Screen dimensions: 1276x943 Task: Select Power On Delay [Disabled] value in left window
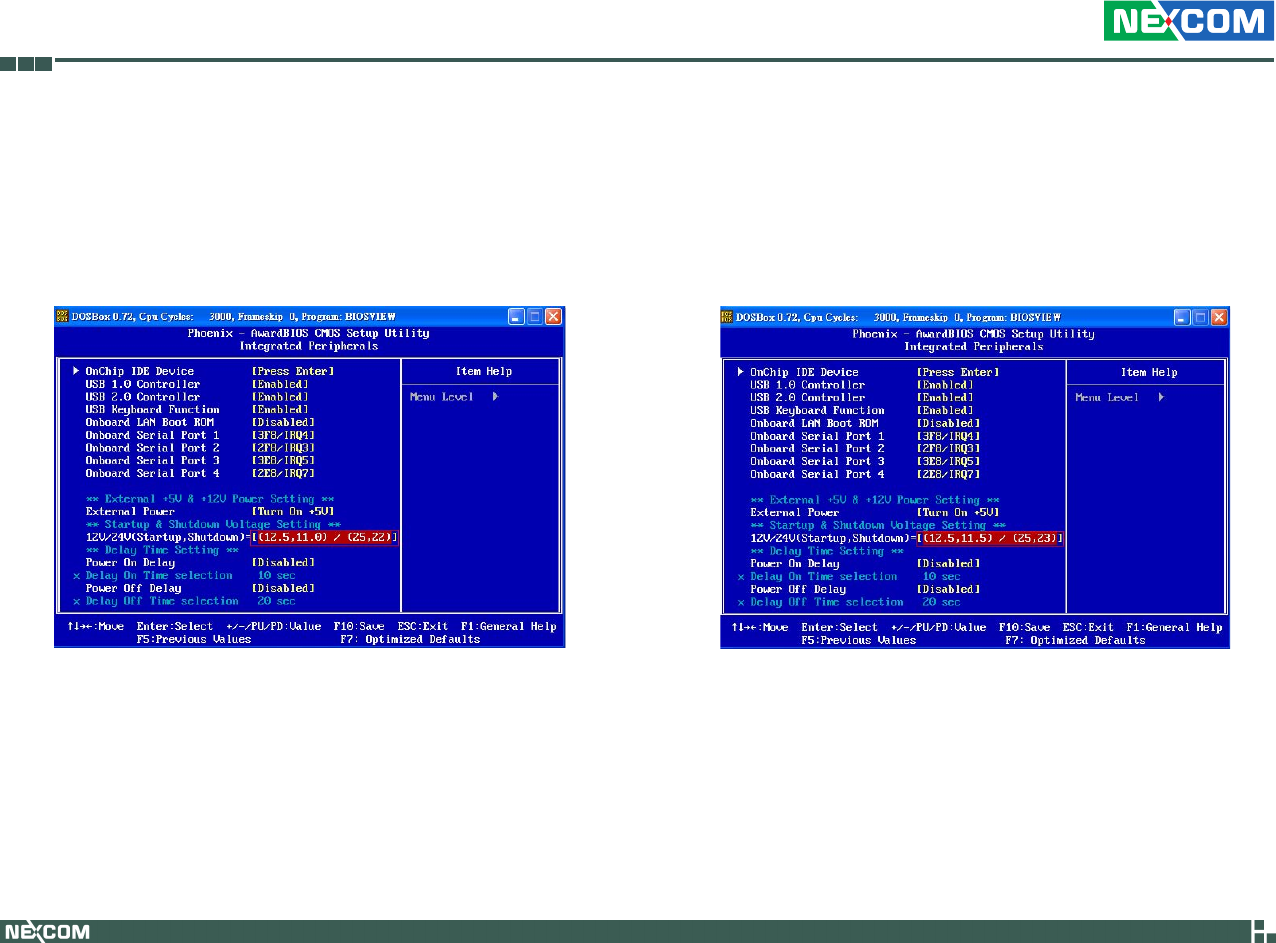point(282,563)
